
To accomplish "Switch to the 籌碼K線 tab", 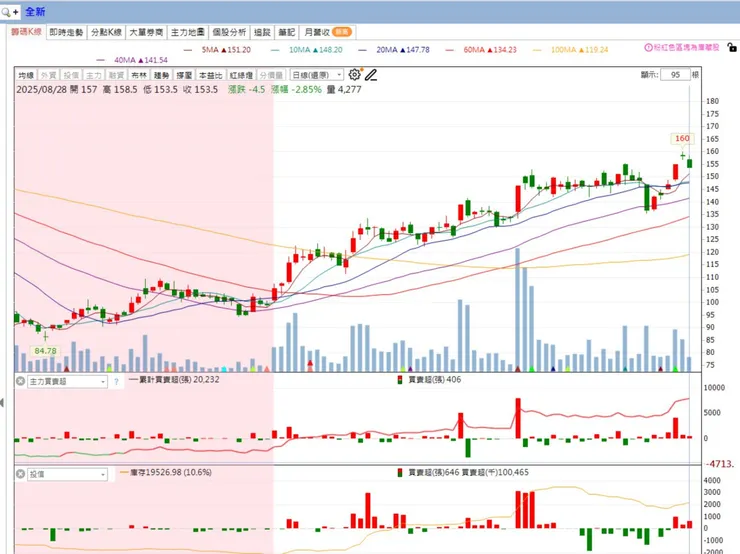I will (26, 32).
